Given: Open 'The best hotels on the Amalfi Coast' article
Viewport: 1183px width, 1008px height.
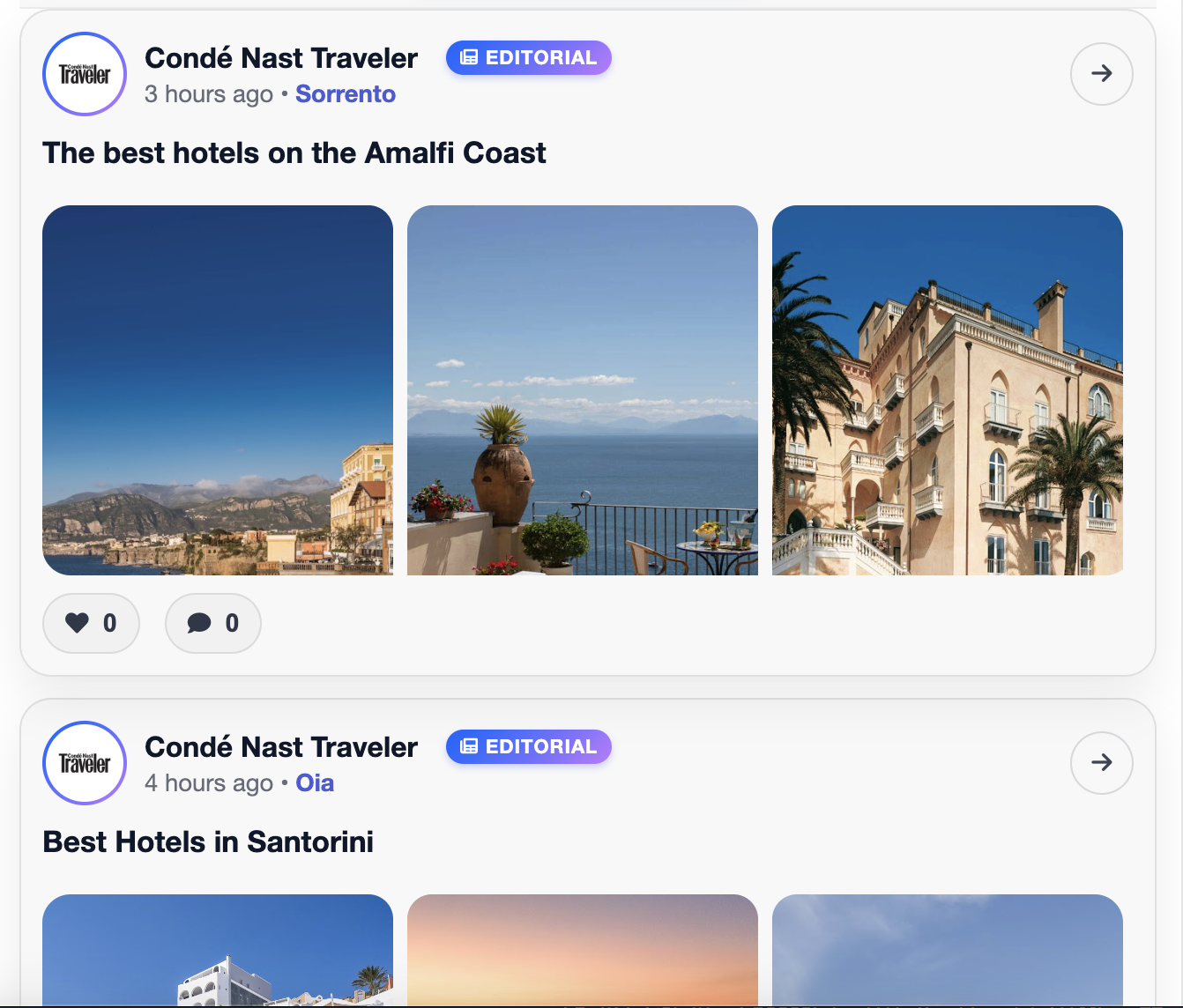Looking at the screenshot, I should 294,152.
